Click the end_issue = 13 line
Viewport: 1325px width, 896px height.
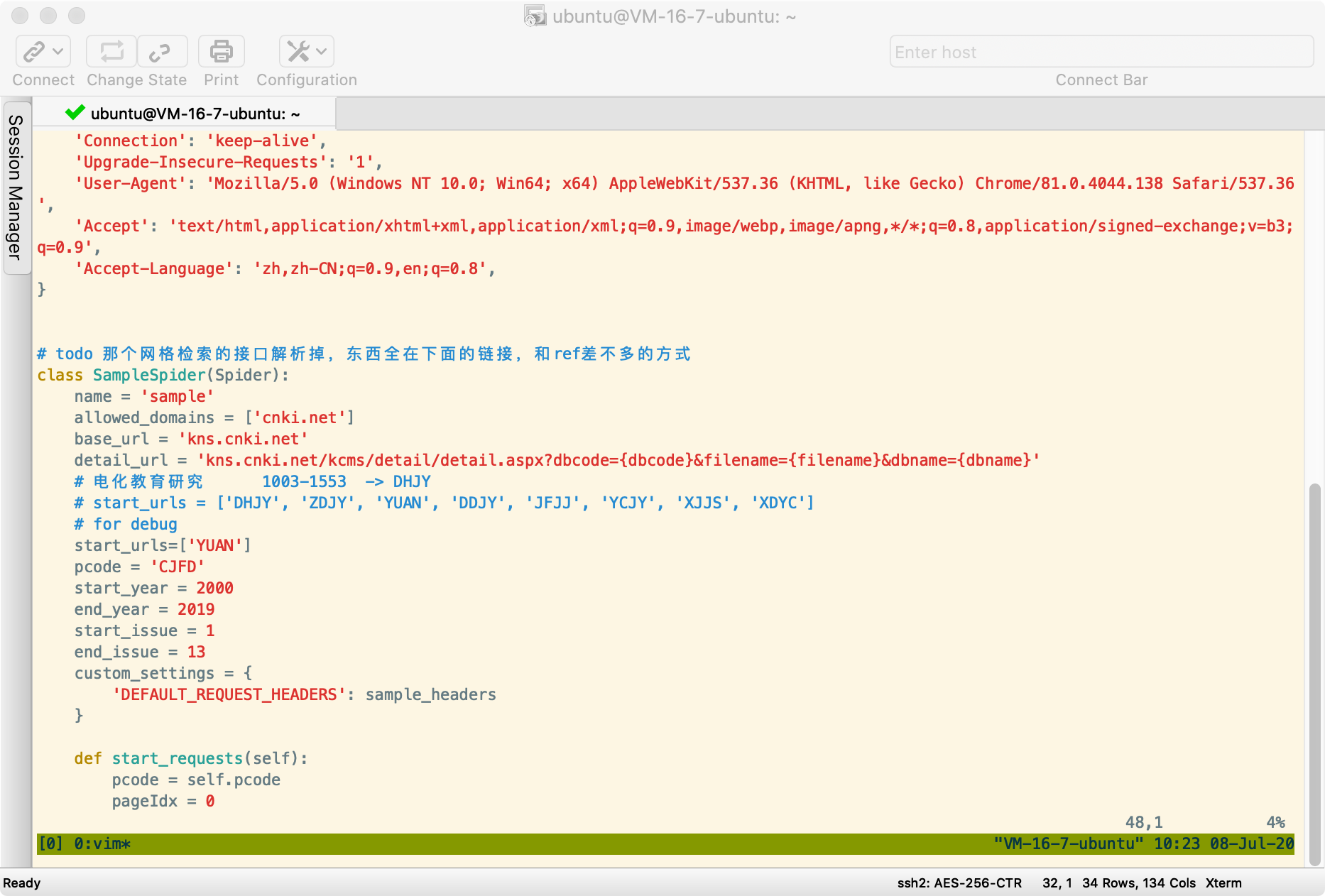click(x=139, y=652)
